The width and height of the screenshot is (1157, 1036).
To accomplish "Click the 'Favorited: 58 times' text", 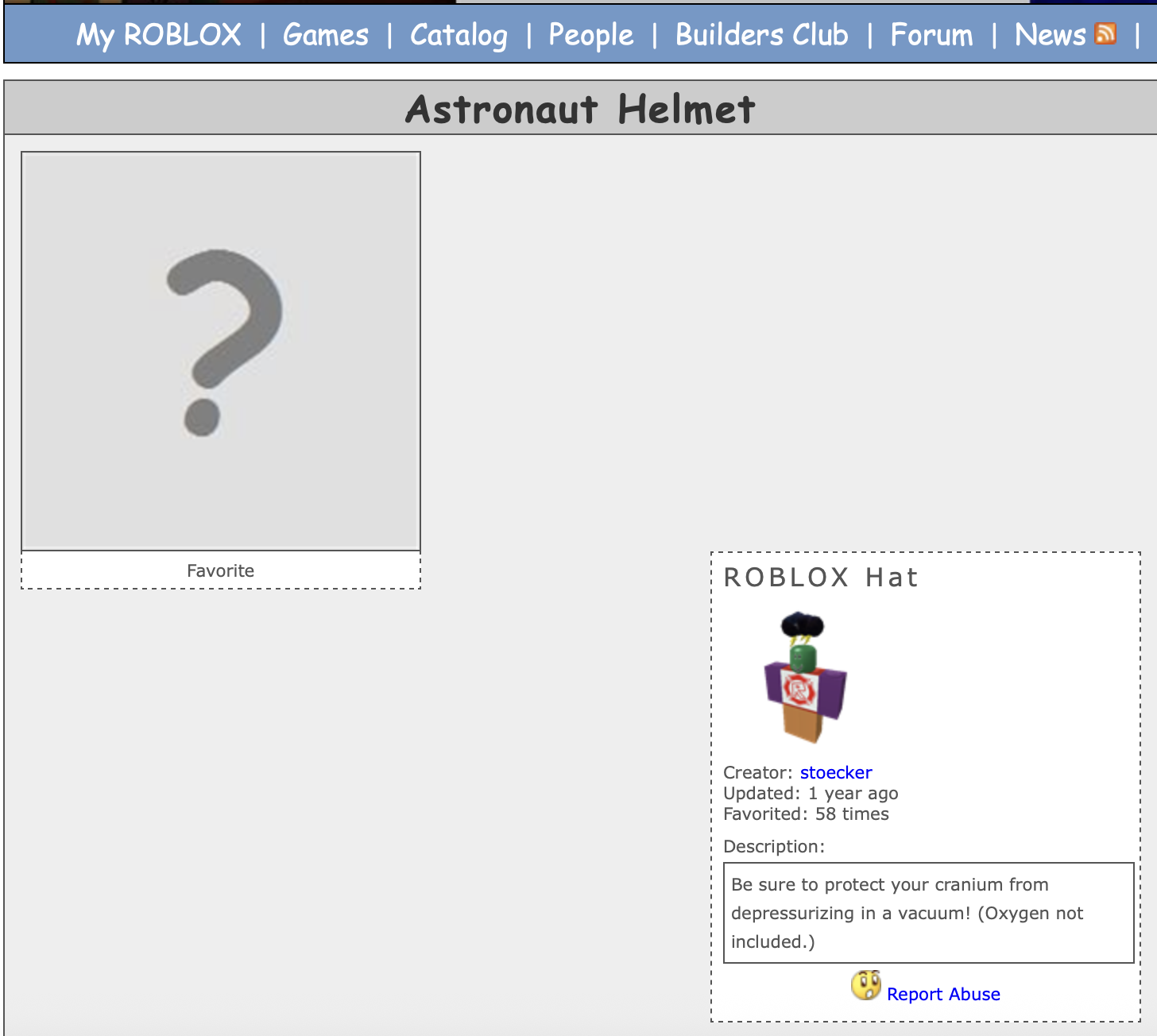I will (x=806, y=814).
